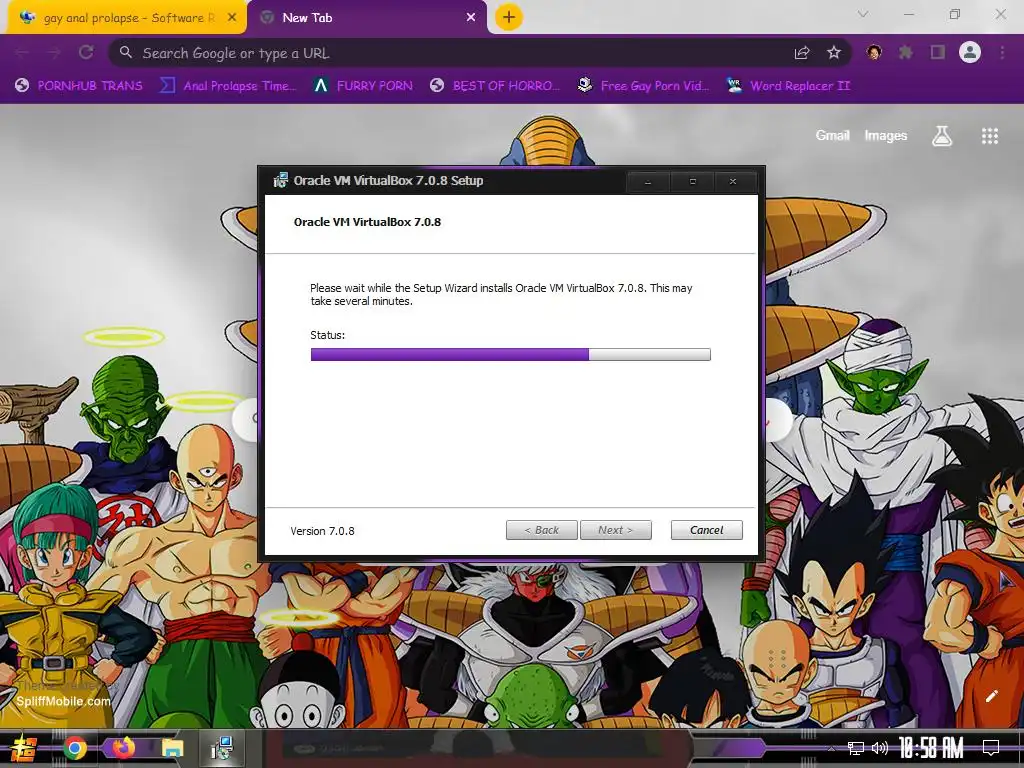Close the first browser tab
The image size is (1024, 768).
point(232,18)
